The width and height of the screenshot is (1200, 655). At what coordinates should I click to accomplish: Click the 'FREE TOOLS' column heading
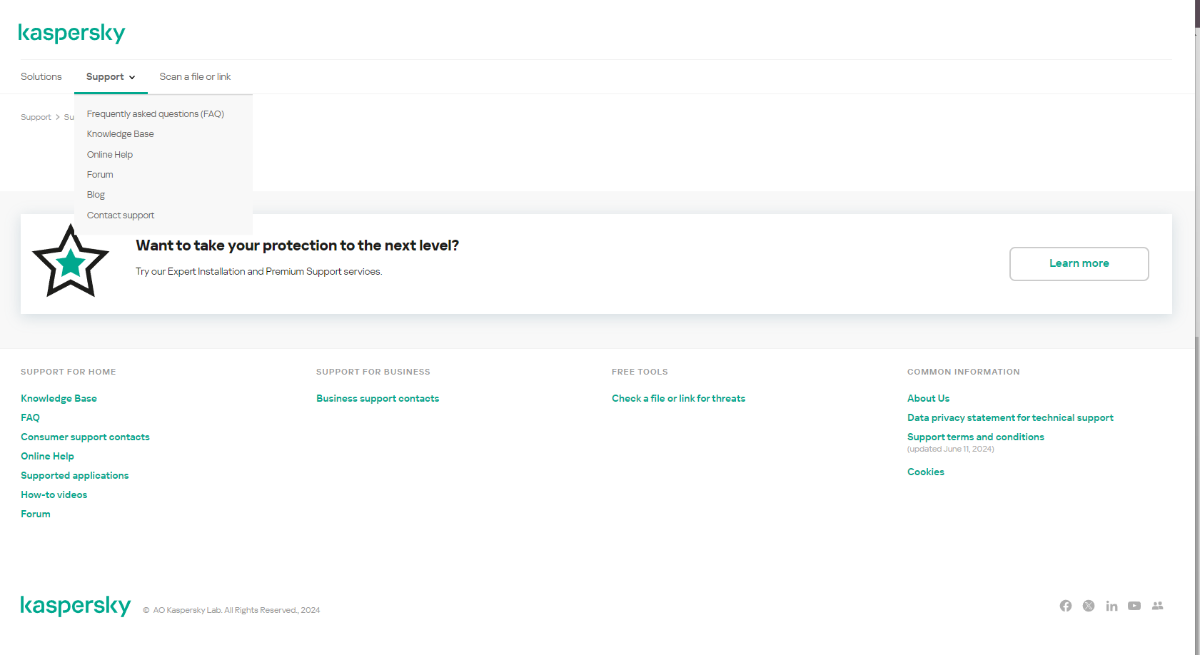coord(639,372)
